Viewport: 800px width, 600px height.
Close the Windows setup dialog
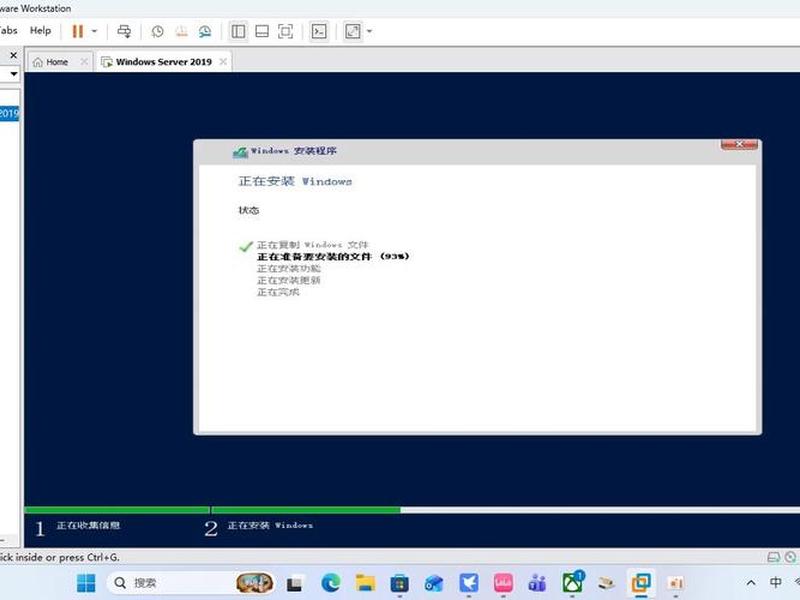(x=739, y=144)
